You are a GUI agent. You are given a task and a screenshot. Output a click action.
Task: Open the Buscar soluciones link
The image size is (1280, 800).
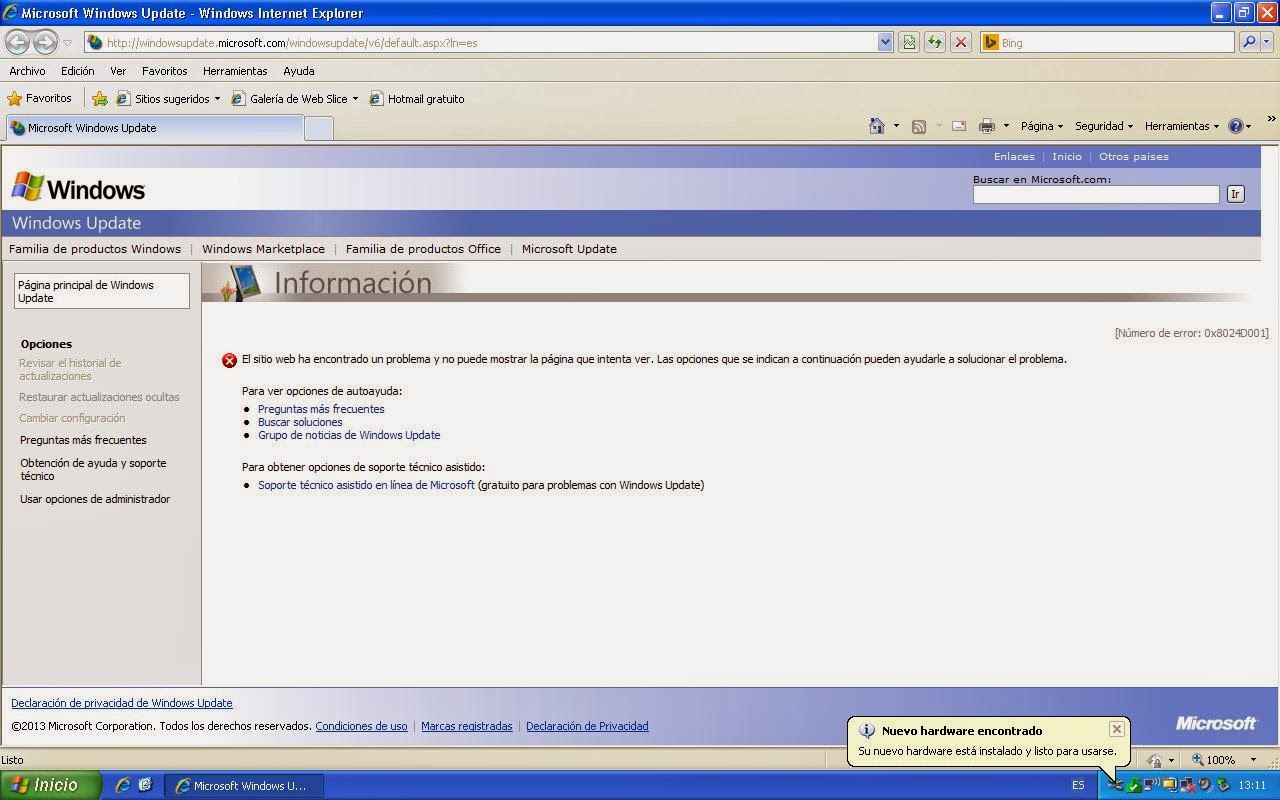[x=300, y=422]
